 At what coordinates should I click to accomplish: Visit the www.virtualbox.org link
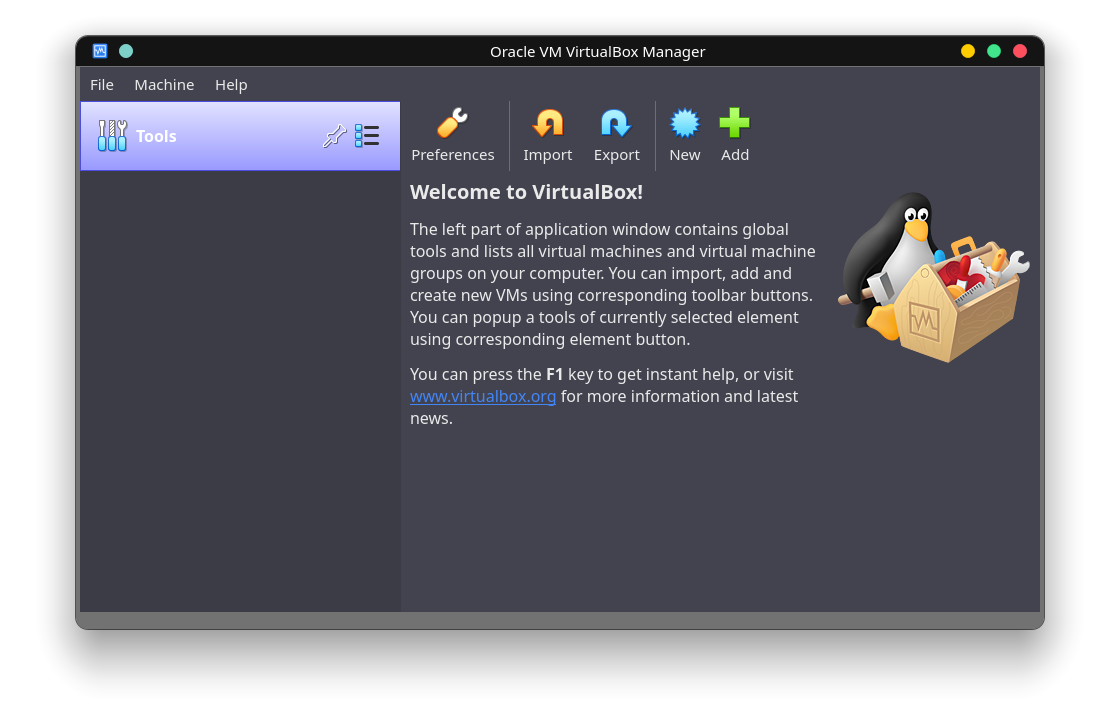[483, 396]
